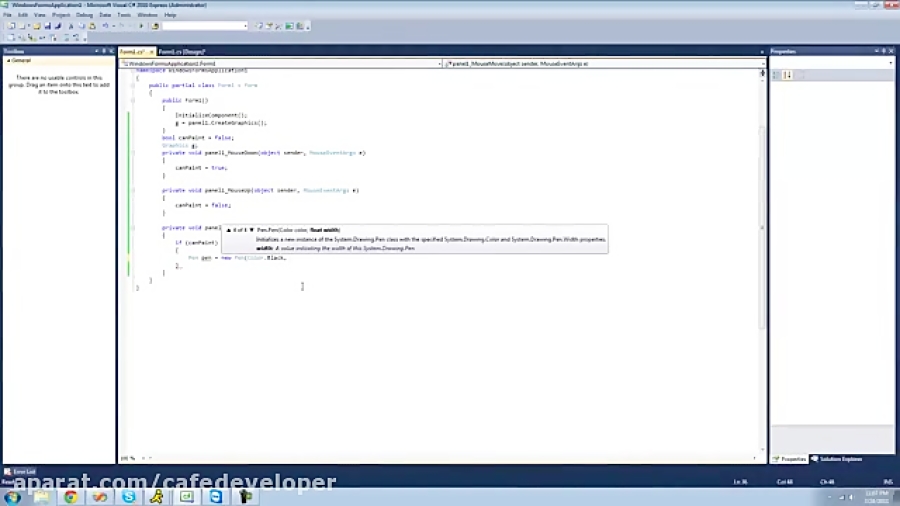Open Google Chrome from the taskbar
The width and height of the screenshot is (900, 506).
(x=71, y=497)
